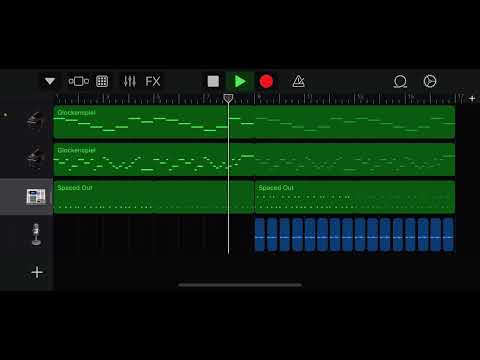Select the Spaced Out drum machine track icon
This screenshot has width=480, height=360.
pyautogui.click(x=36, y=197)
